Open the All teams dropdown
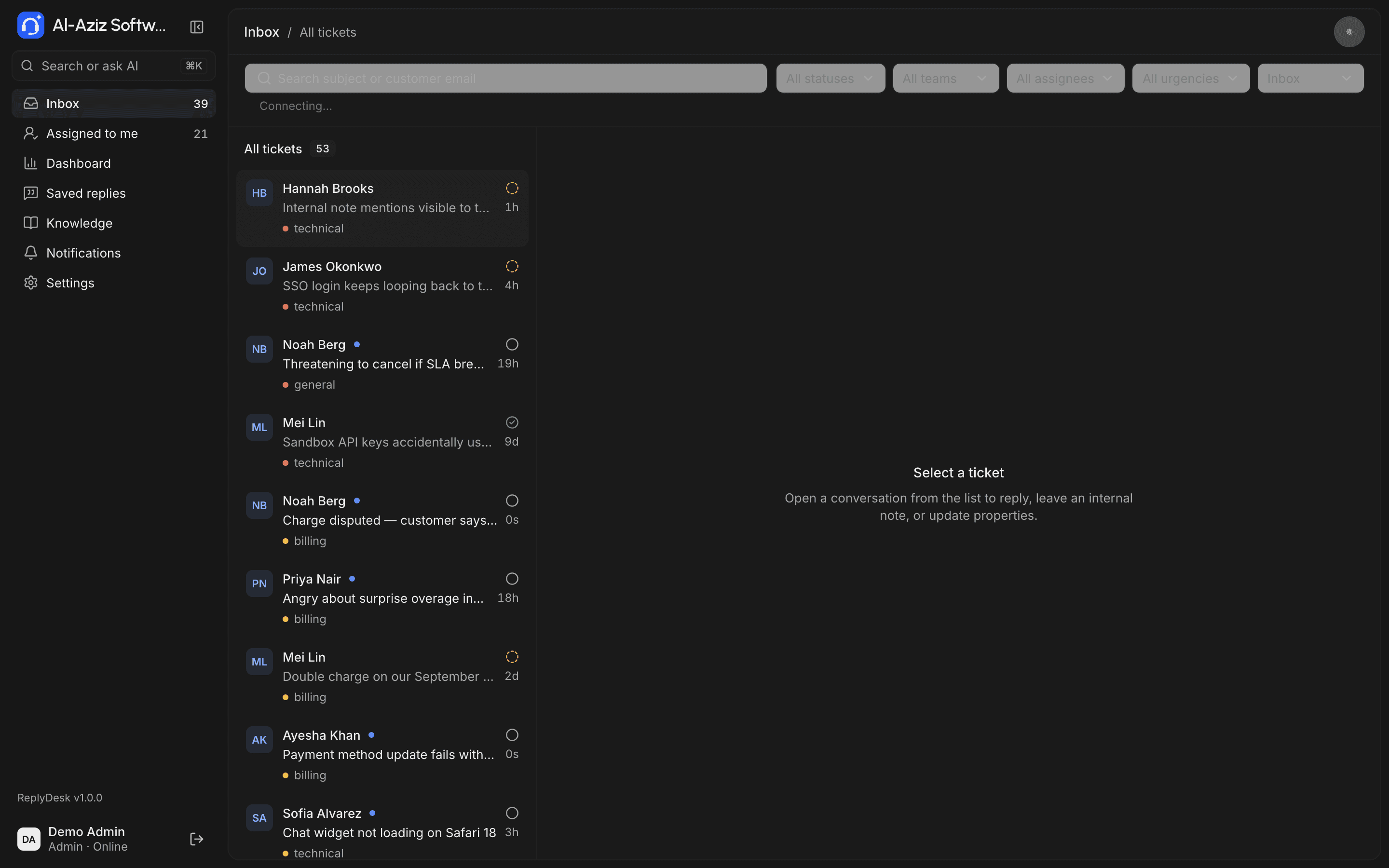This screenshot has height=868, width=1389. point(946,78)
